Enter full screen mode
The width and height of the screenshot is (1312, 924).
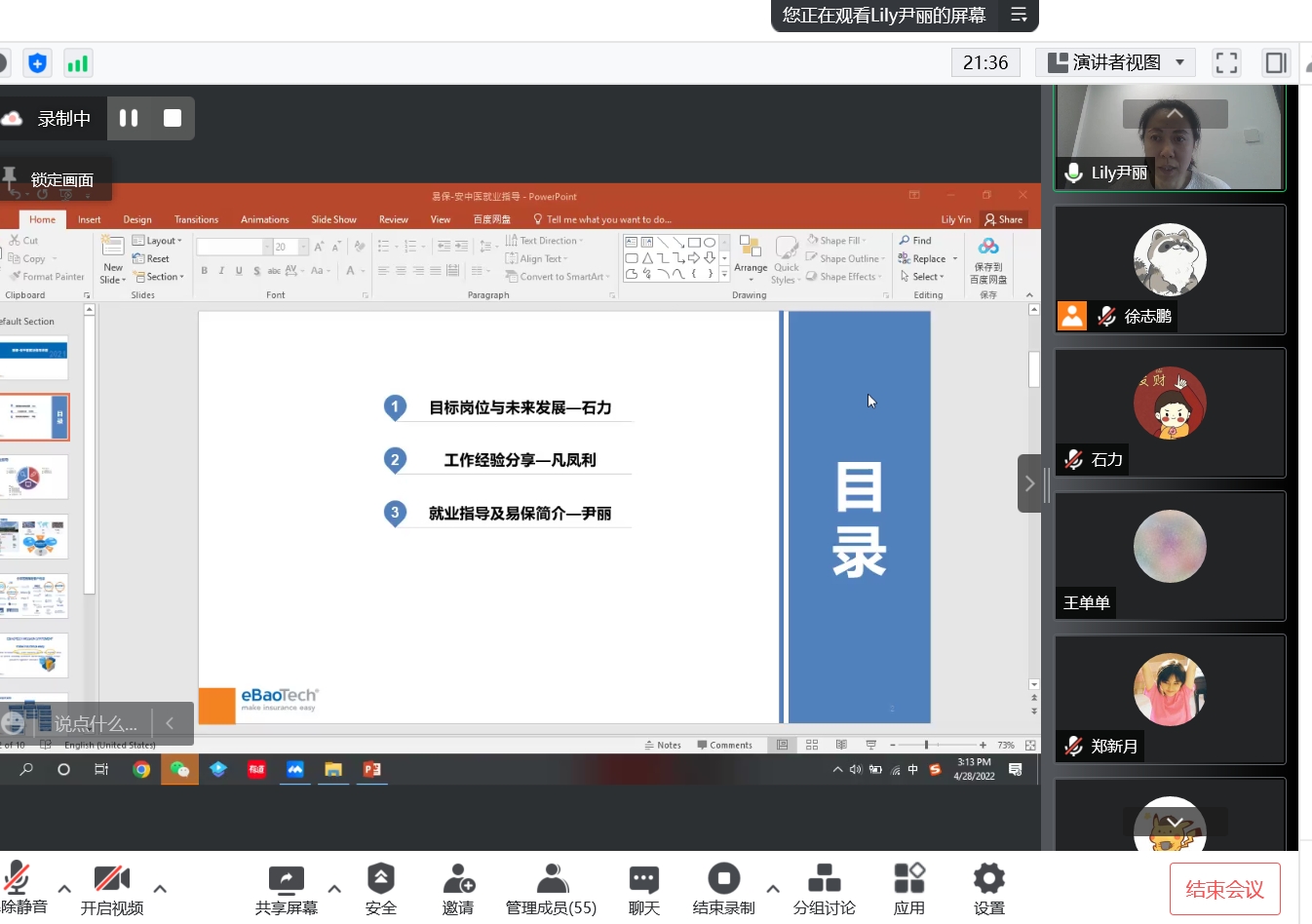[x=1226, y=63]
